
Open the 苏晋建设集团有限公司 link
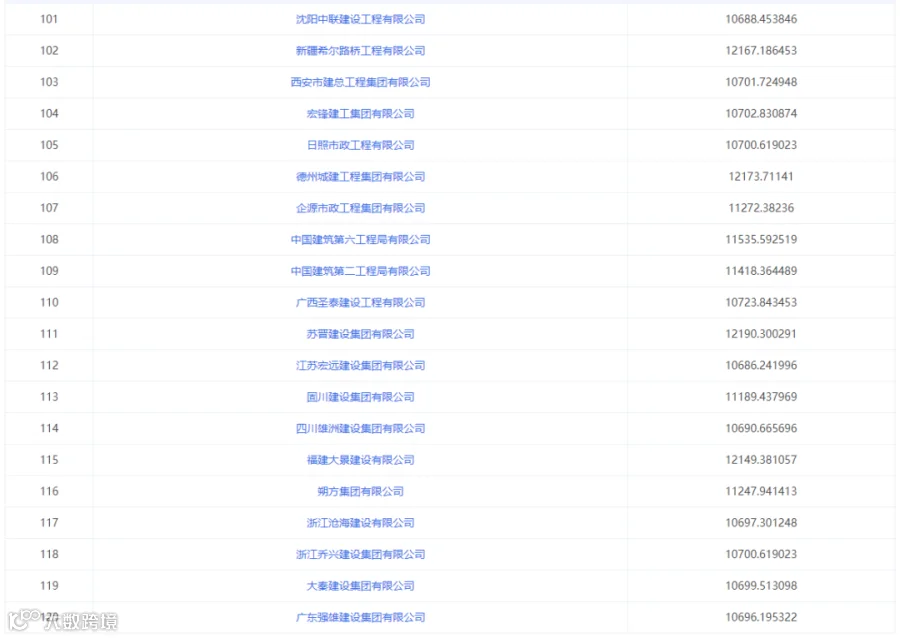(360, 334)
